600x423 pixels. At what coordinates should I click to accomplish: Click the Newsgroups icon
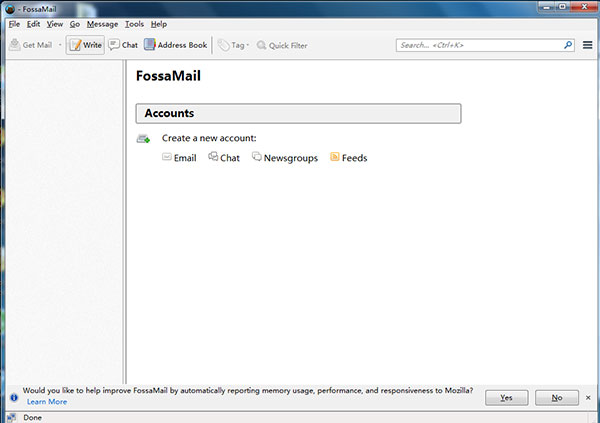click(257, 156)
